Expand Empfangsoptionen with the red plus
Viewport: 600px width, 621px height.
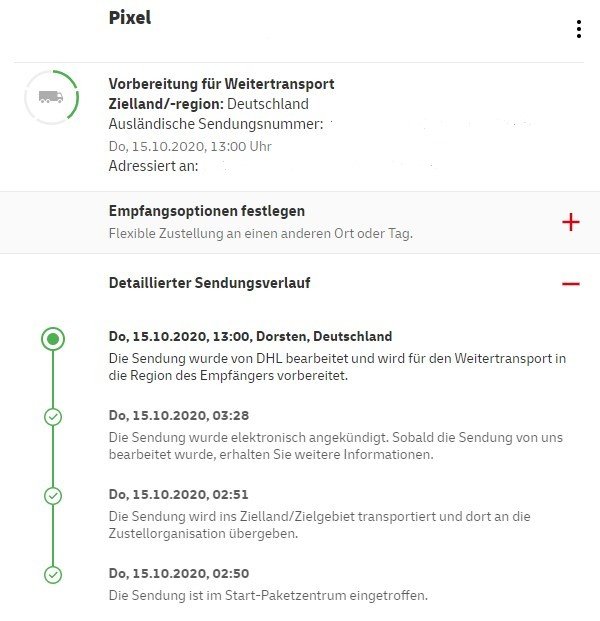[571, 222]
